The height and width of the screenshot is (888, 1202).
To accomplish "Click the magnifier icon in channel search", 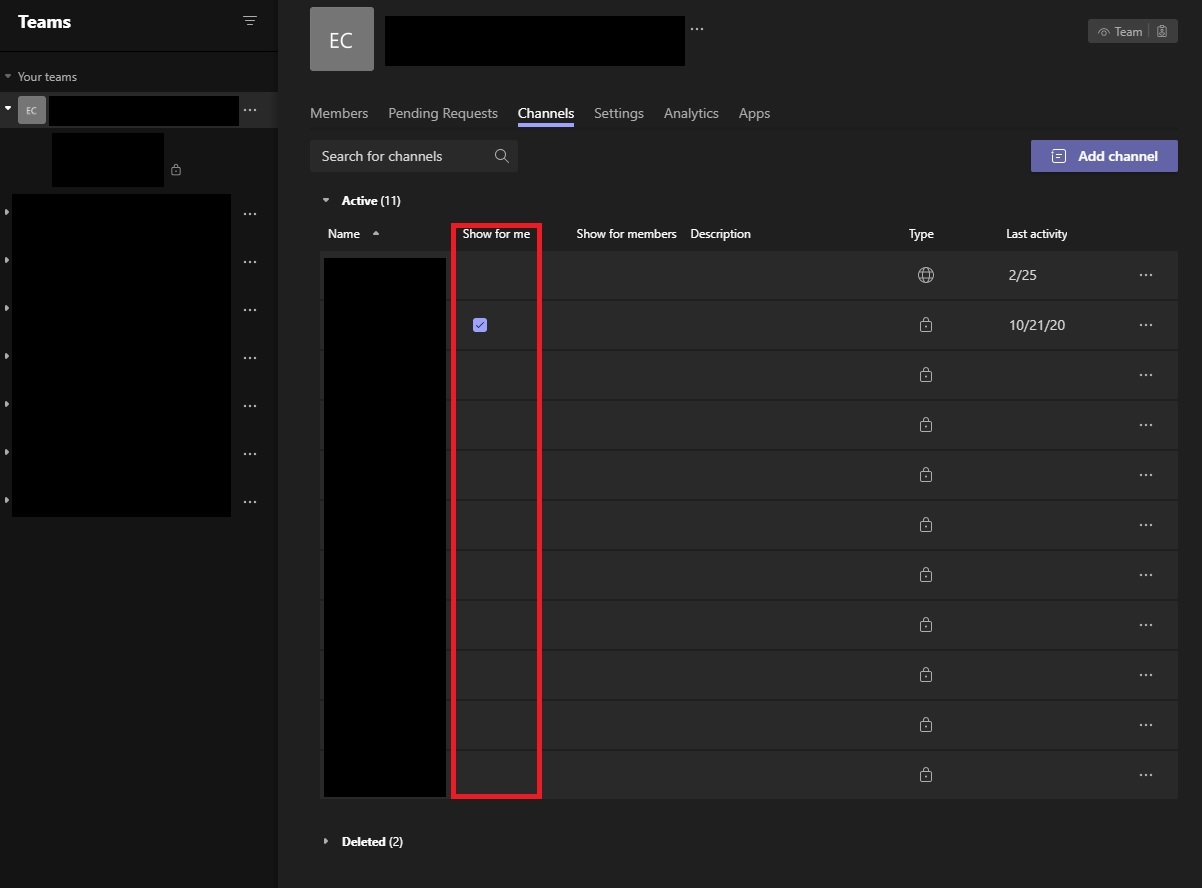I will tap(502, 156).
